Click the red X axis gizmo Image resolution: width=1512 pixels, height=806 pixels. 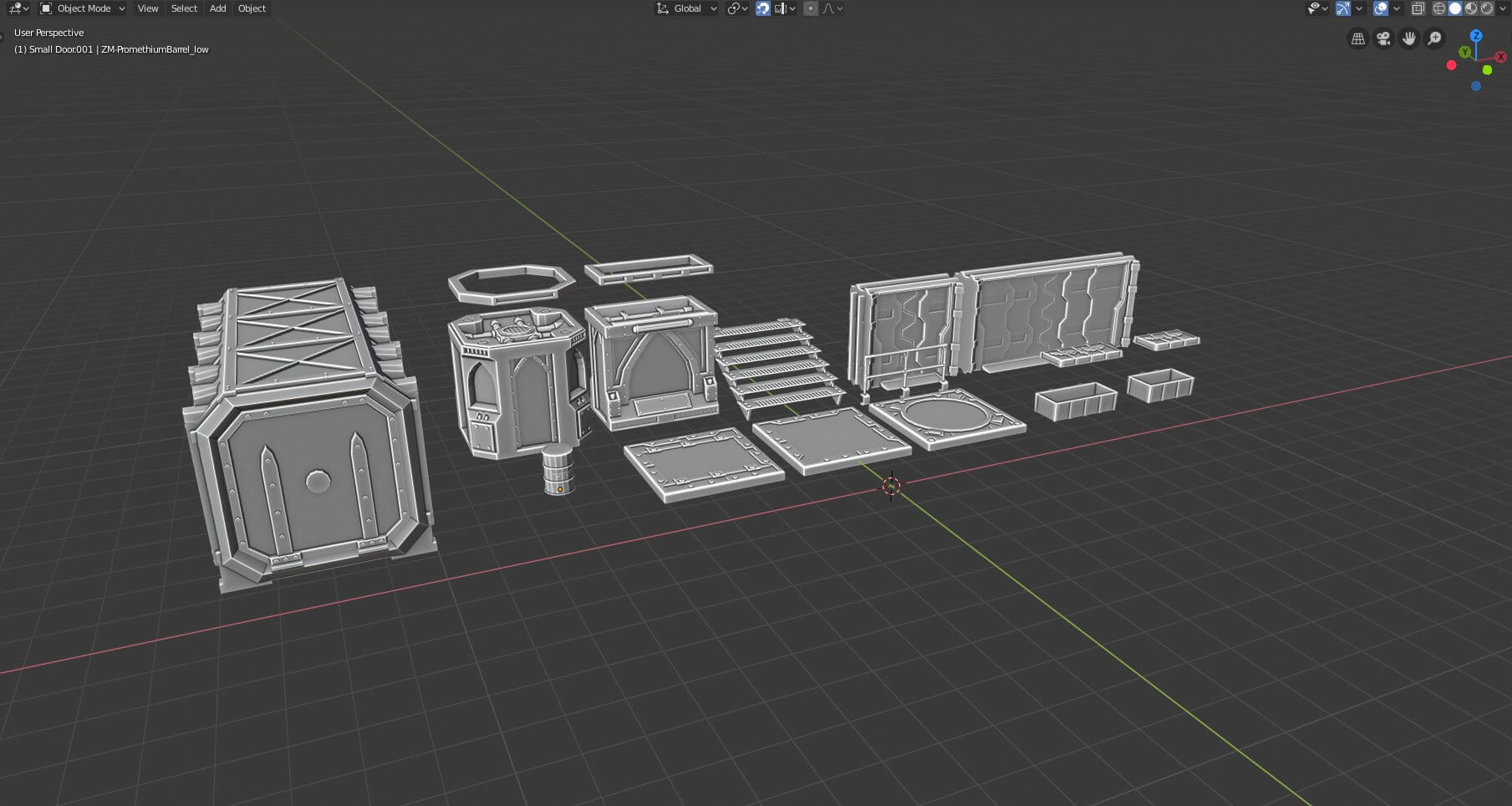tap(1501, 57)
